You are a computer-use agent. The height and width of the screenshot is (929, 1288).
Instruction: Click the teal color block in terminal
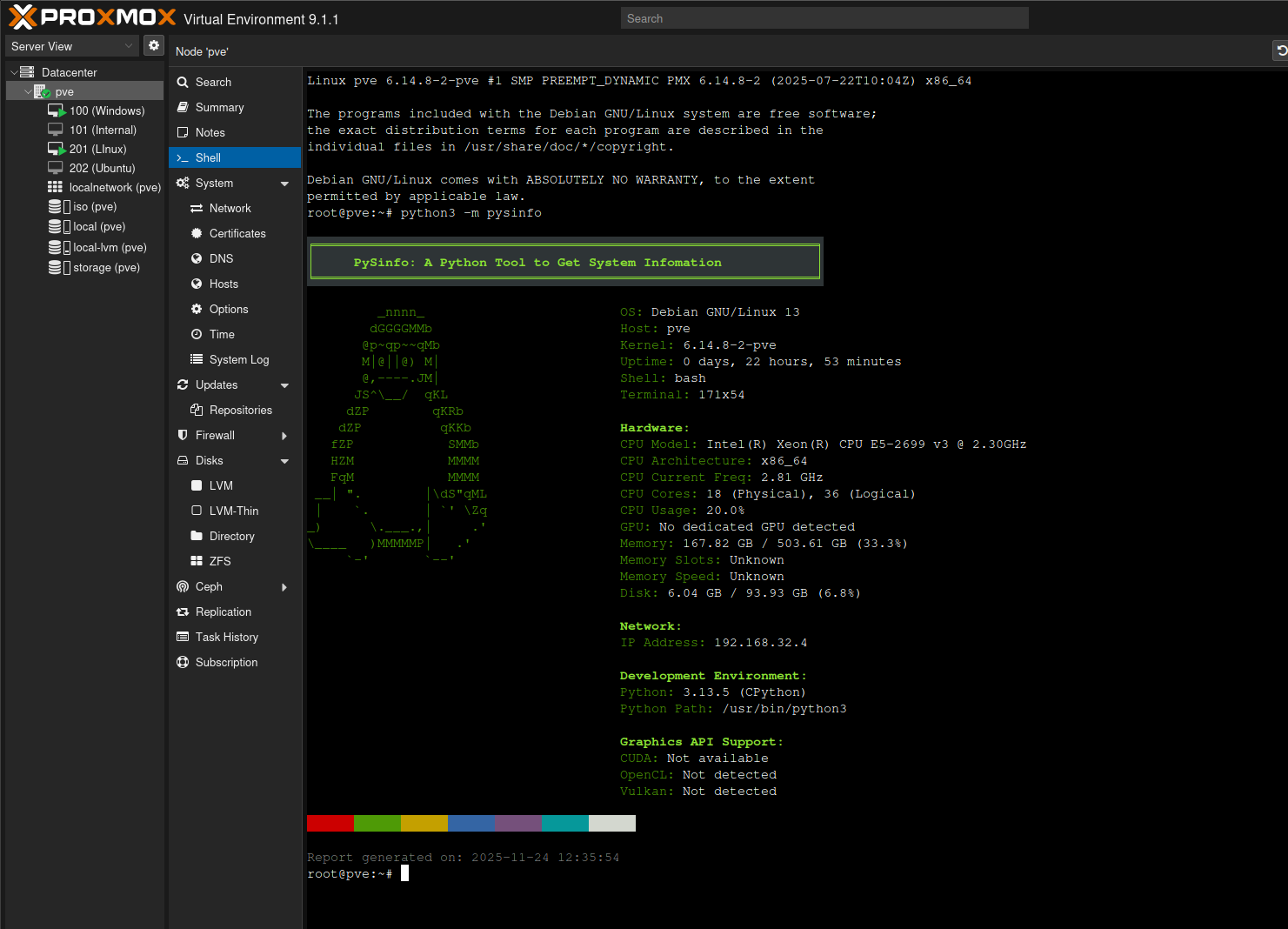(x=565, y=823)
